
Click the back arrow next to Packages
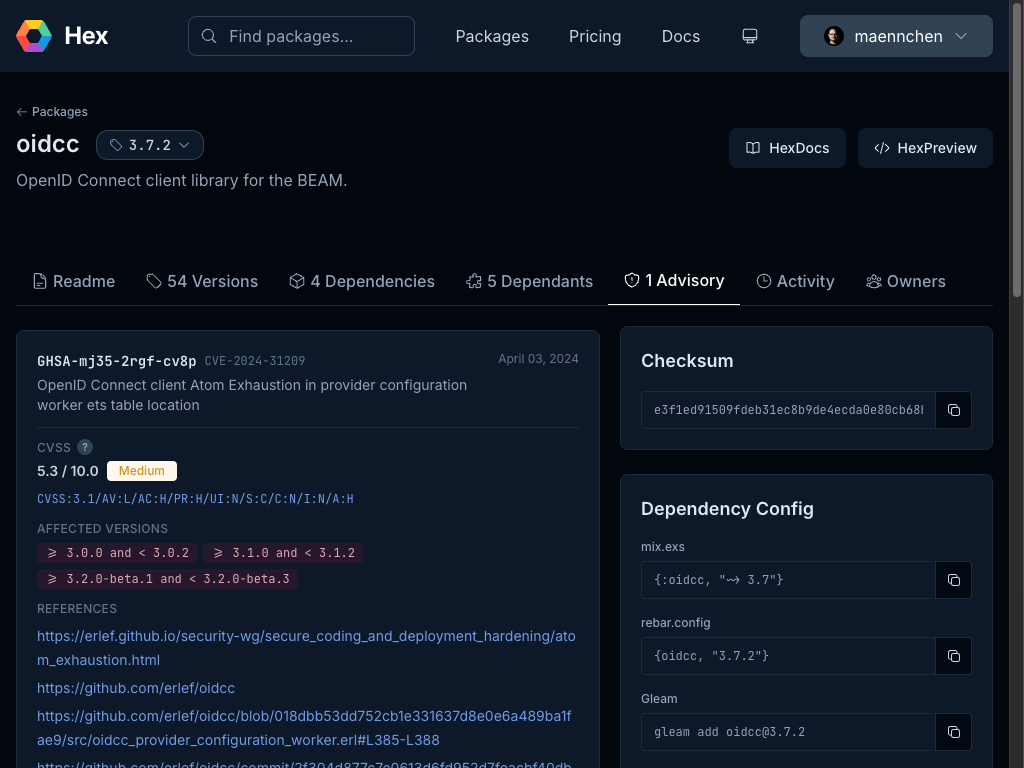pyautogui.click(x=22, y=112)
